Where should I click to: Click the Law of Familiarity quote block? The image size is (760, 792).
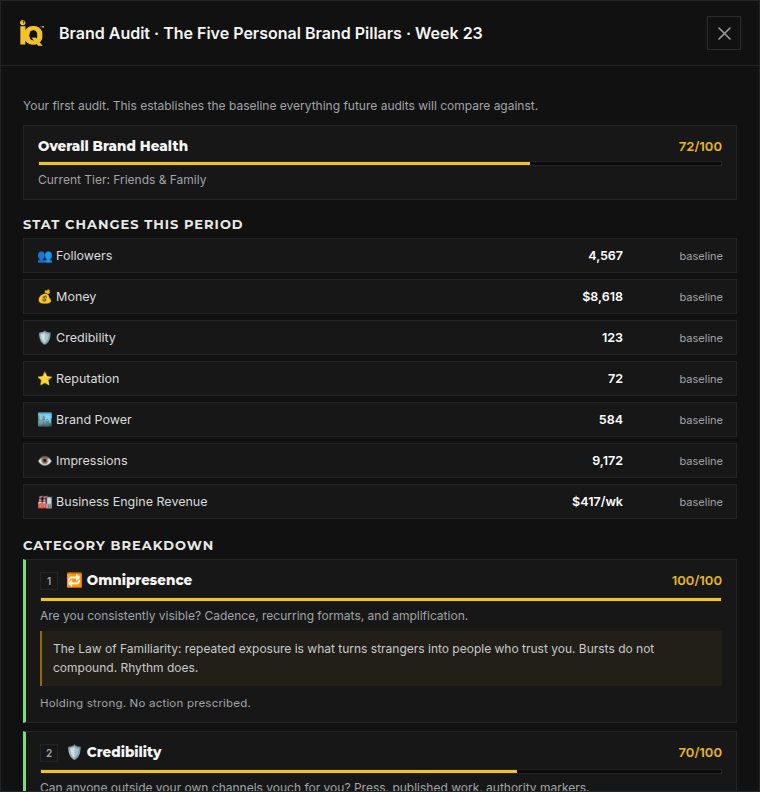coord(381,658)
